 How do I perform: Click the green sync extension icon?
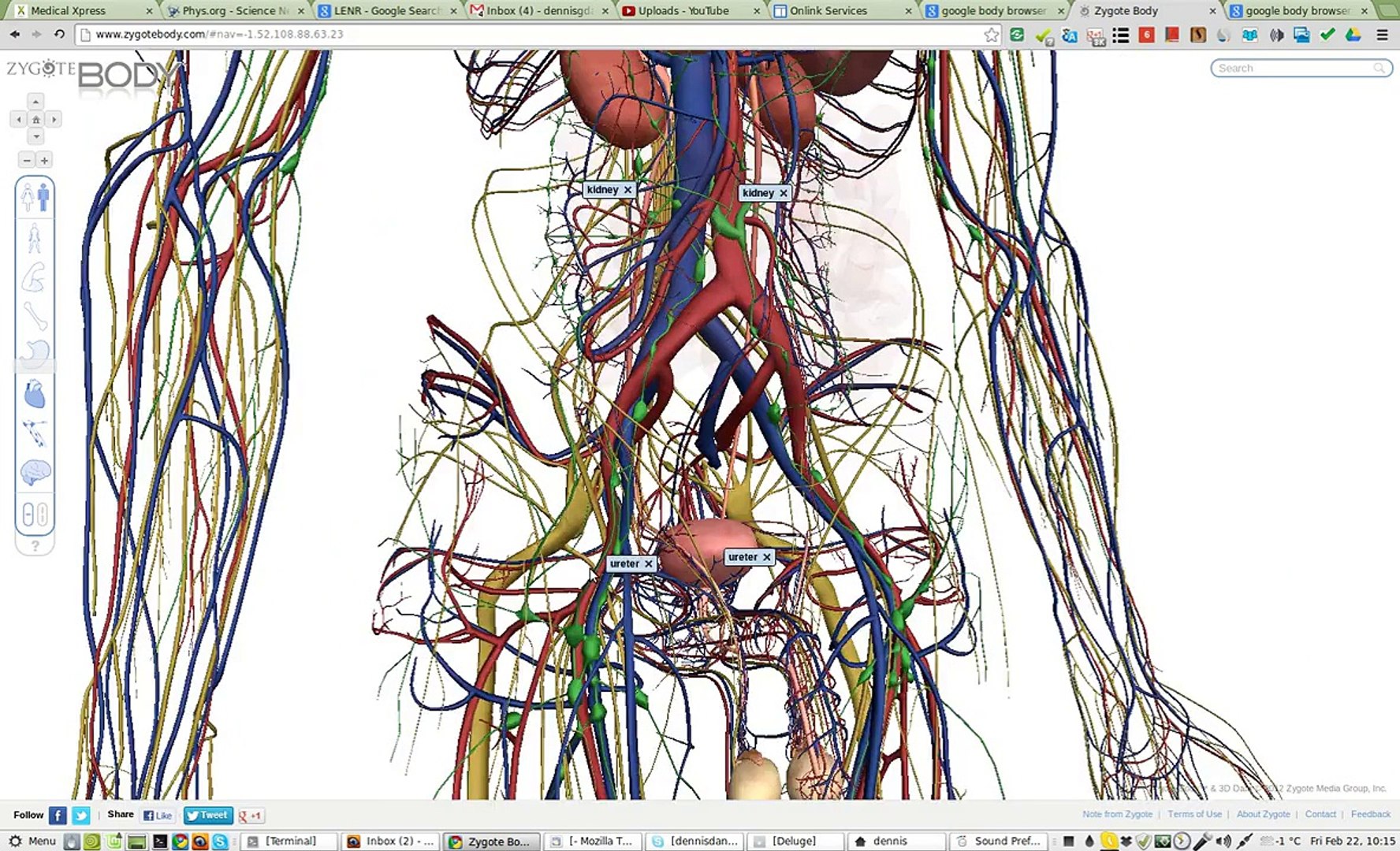tap(1017, 35)
